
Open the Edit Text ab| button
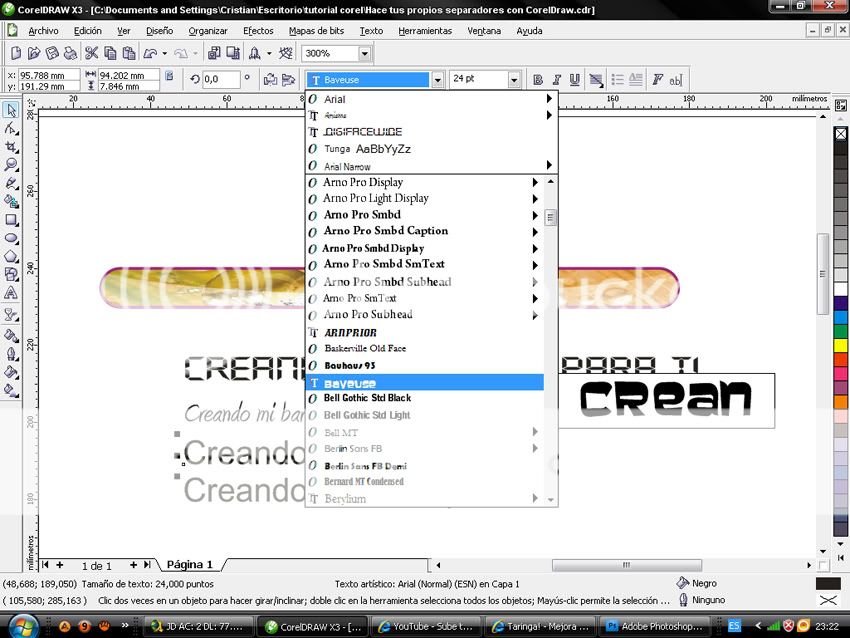pos(675,80)
